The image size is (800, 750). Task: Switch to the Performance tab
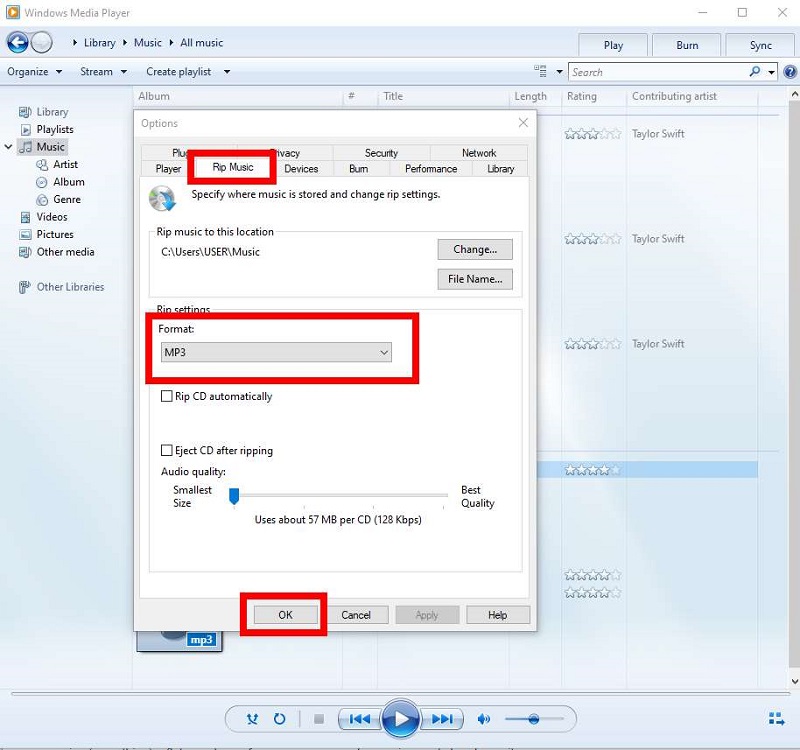click(x=431, y=169)
